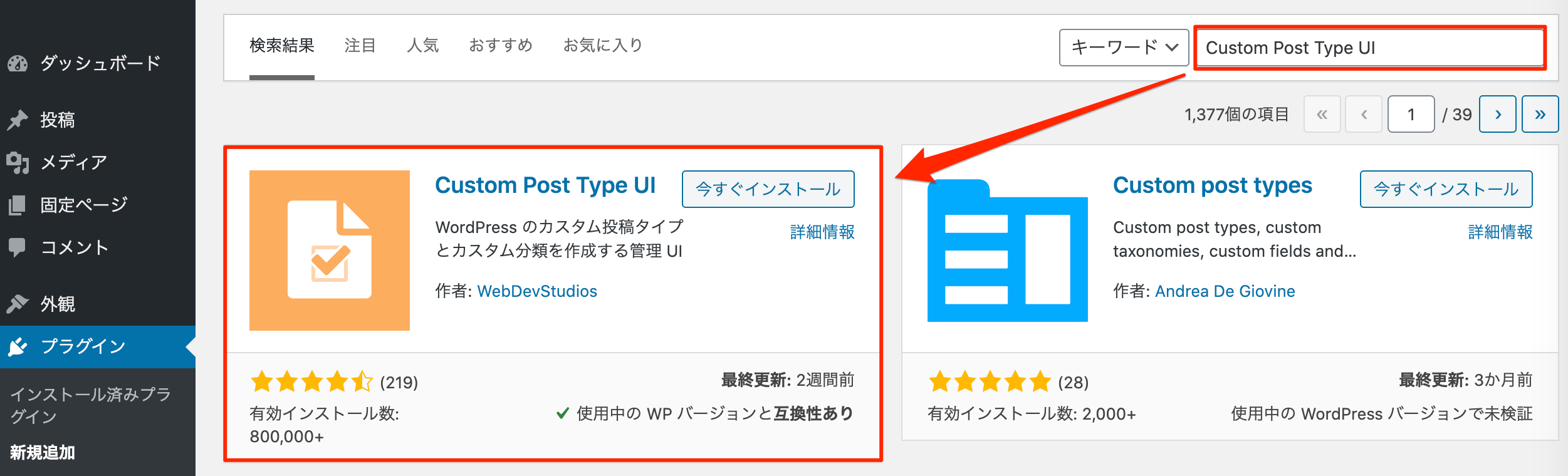Install Custom Post Type UI plugin now

[x=768, y=189]
